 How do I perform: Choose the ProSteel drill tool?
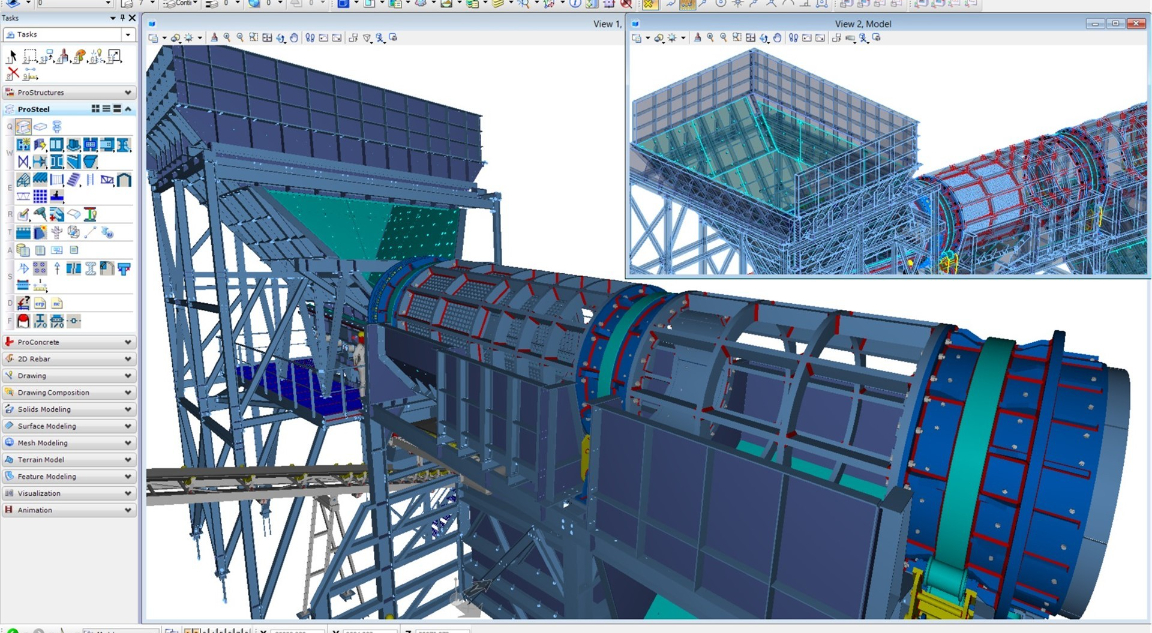tap(40, 214)
